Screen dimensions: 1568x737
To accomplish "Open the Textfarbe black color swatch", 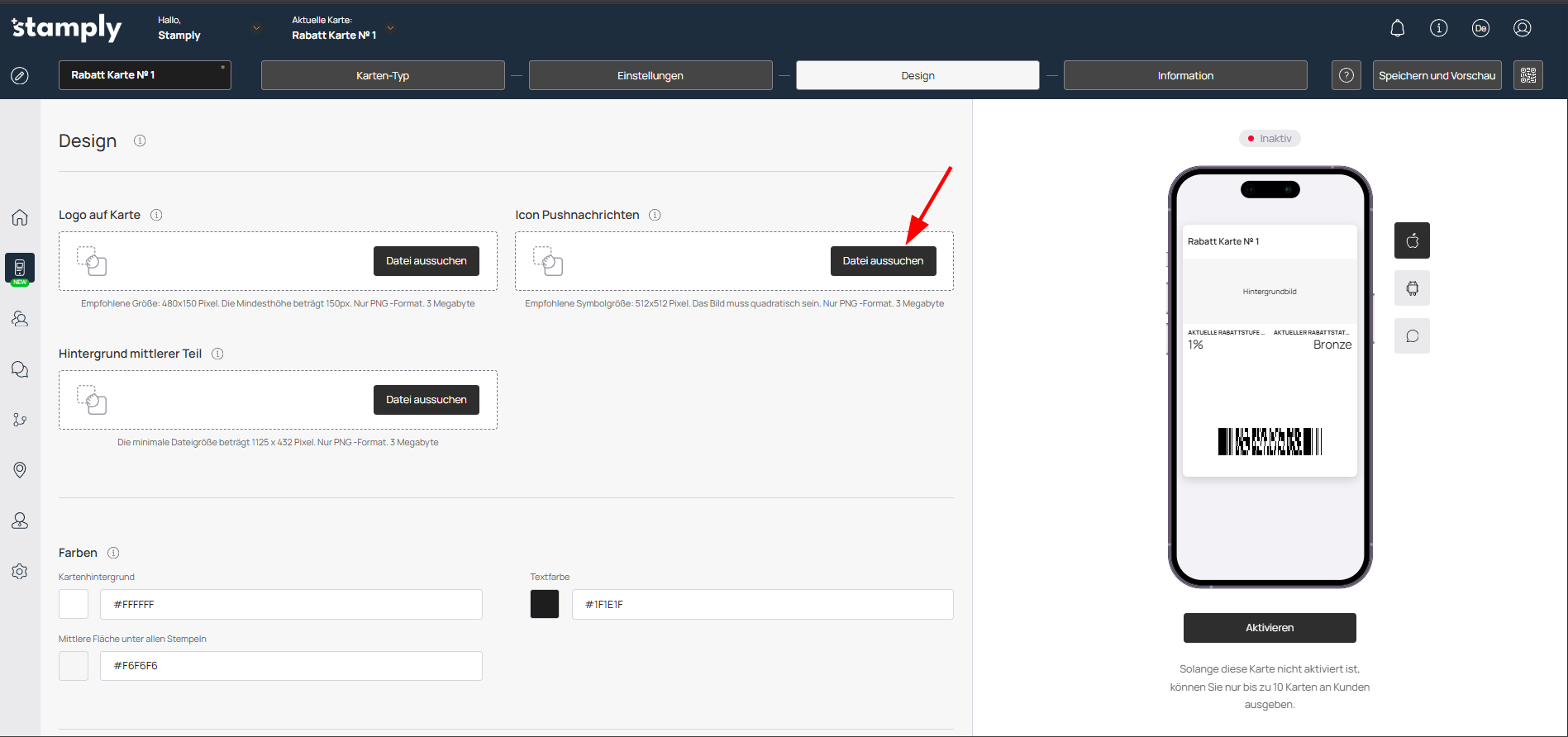I will pos(545,604).
